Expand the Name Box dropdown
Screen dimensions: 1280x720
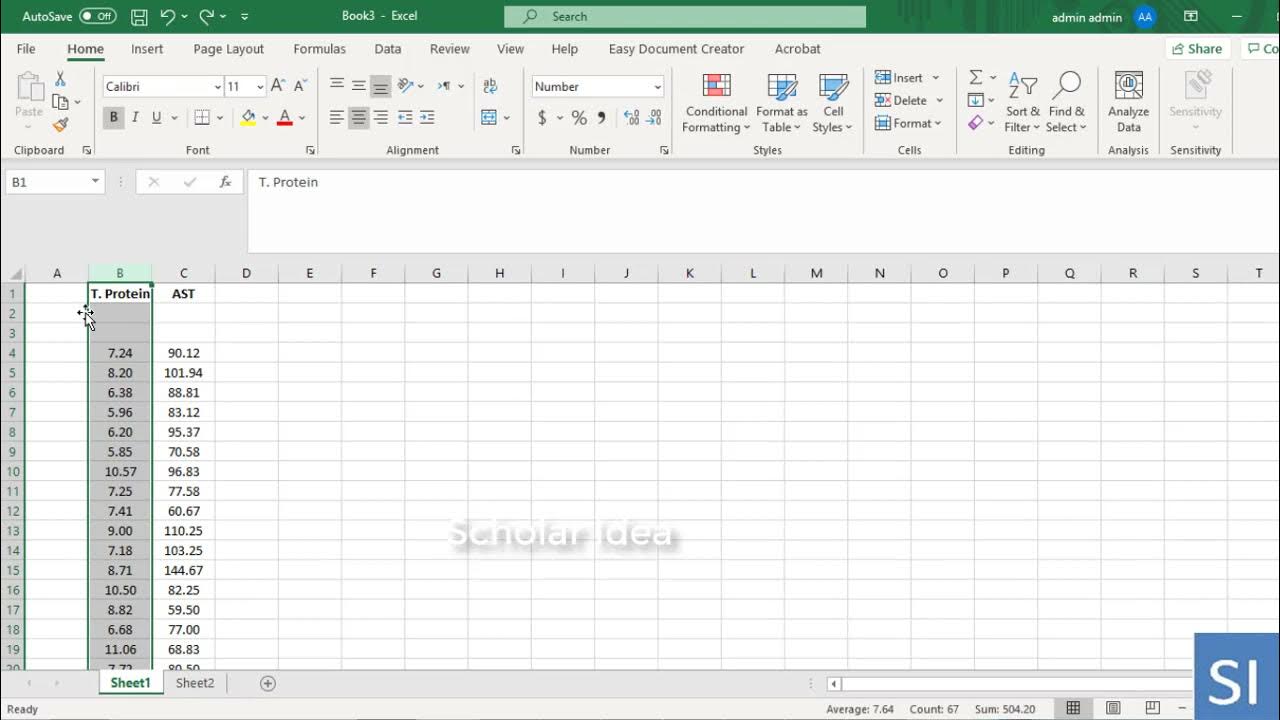pos(96,182)
